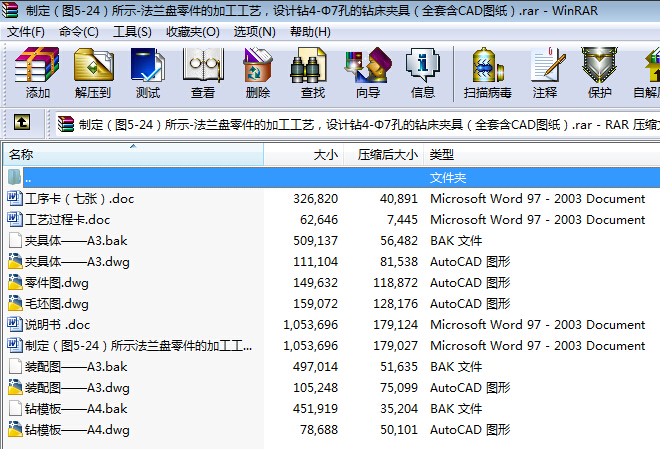
Task: Click the archive path address field
Action: coord(358,124)
